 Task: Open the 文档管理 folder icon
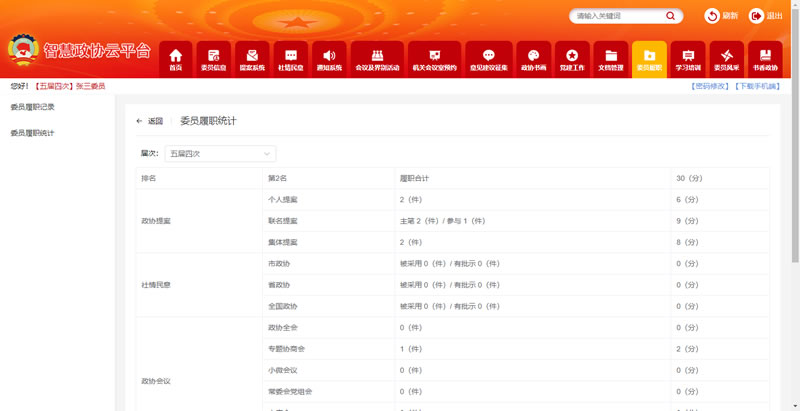tap(611, 59)
